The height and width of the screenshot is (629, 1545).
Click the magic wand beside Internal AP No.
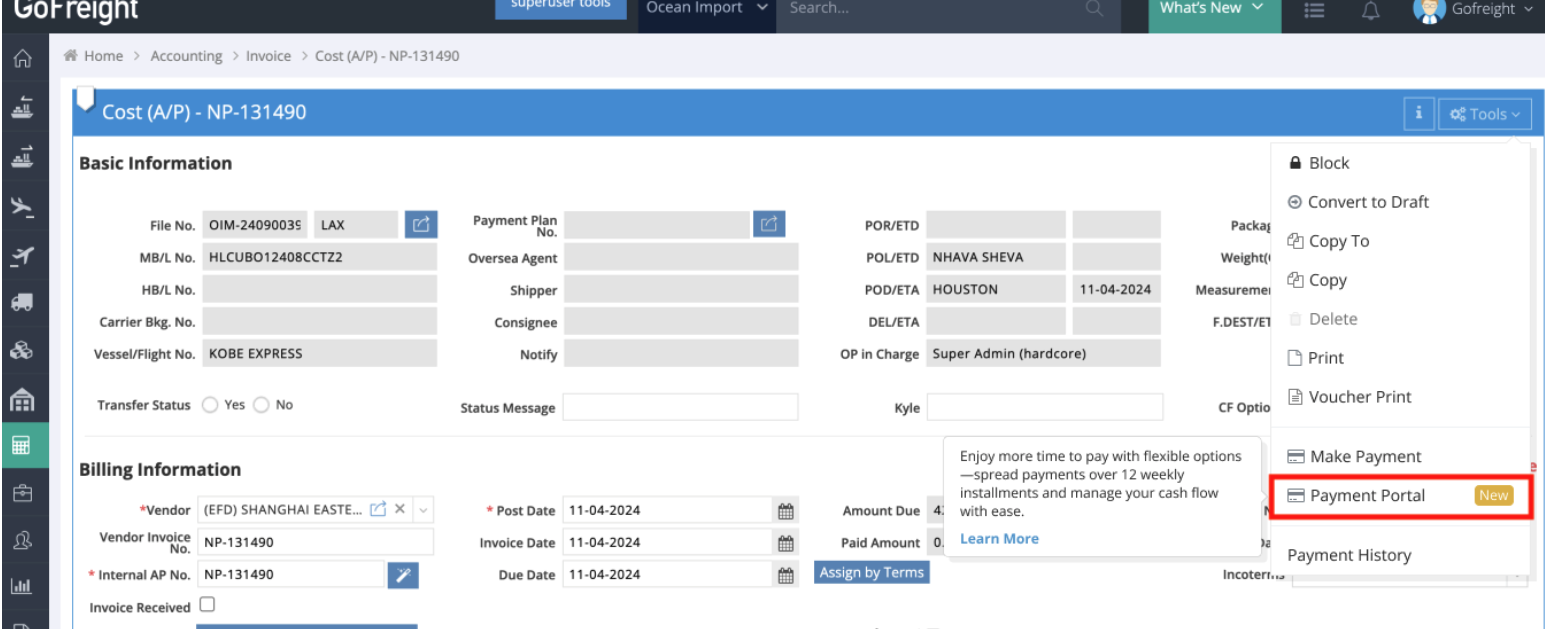pyautogui.click(x=401, y=574)
